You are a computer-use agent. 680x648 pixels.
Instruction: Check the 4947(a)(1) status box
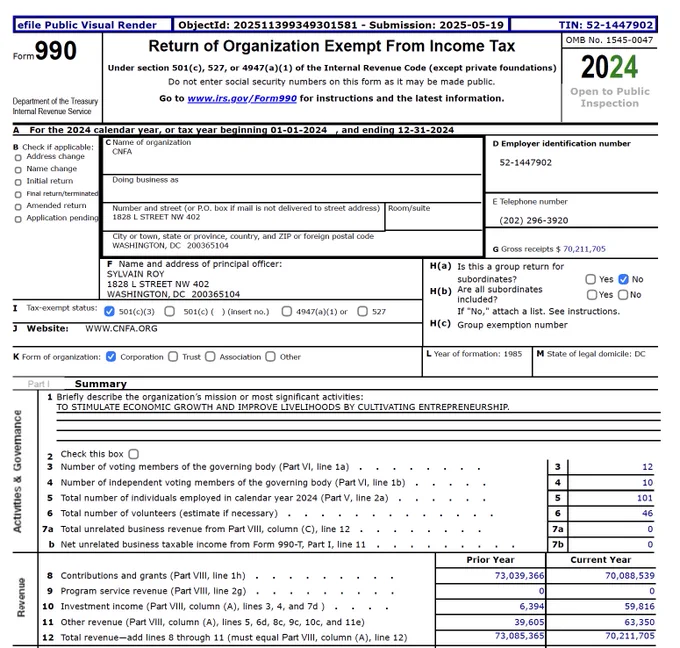[x=287, y=311]
